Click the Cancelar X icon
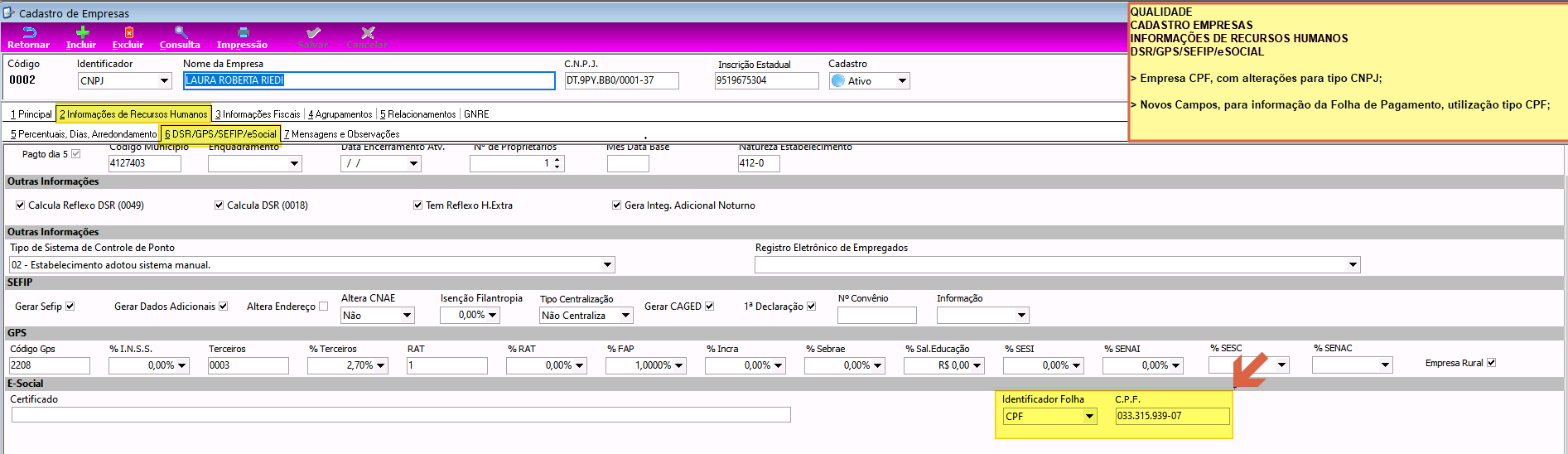The height and width of the screenshot is (454, 1568). click(368, 32)
